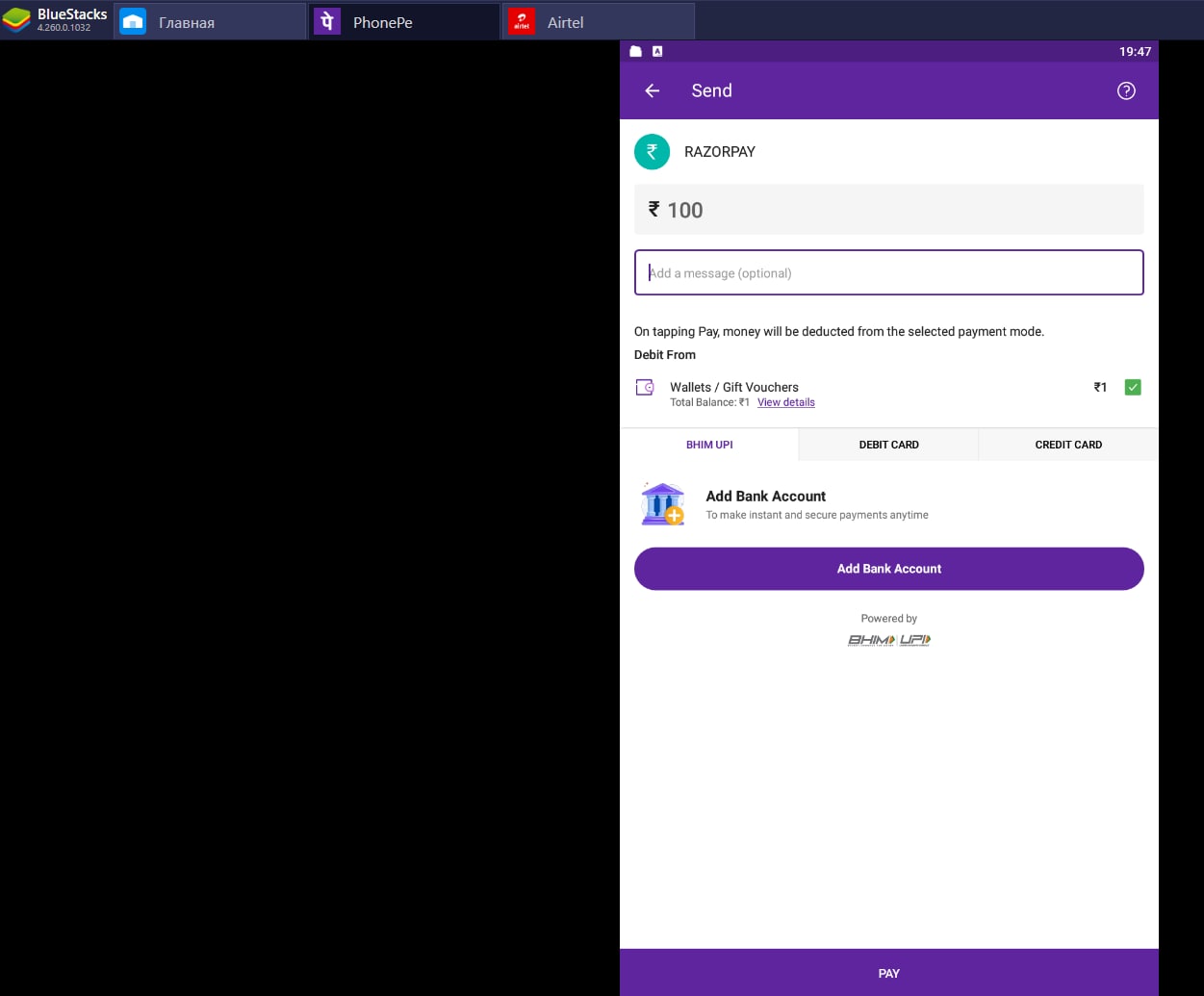Image resolution: width=1204 pixels, height=996 pixels.
Task: Click the Total Balance: ₹1 text
Action: (710, 402)
